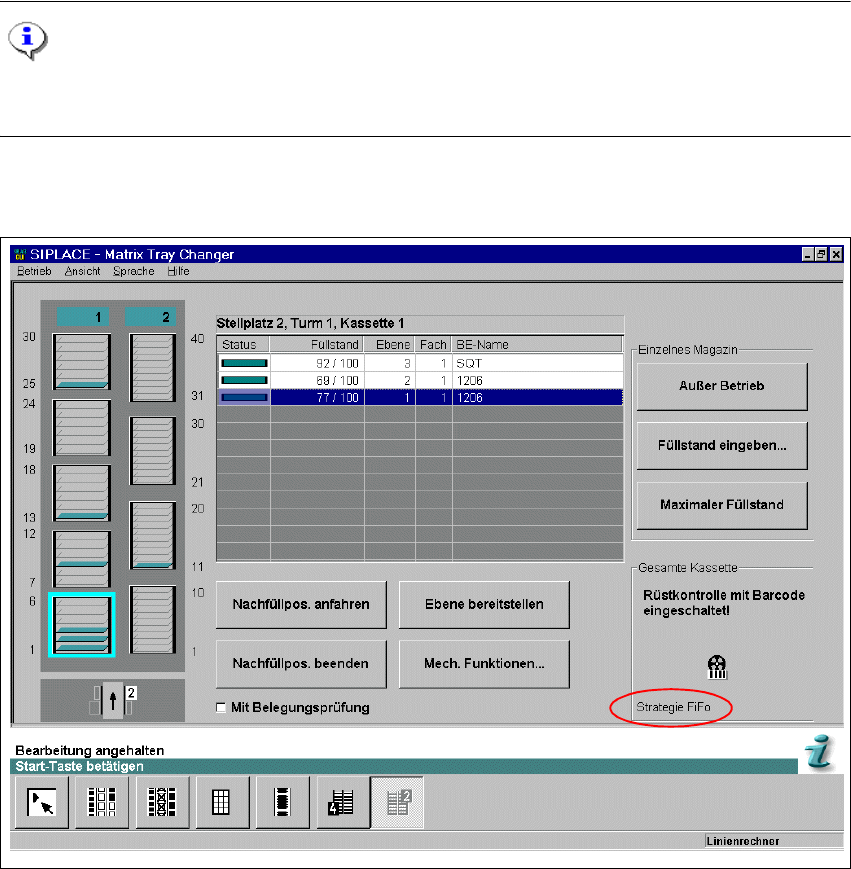Click the crossed-out tracks toolbar button
This screenshot has width=851, height=869.
[x=162, y=802]
